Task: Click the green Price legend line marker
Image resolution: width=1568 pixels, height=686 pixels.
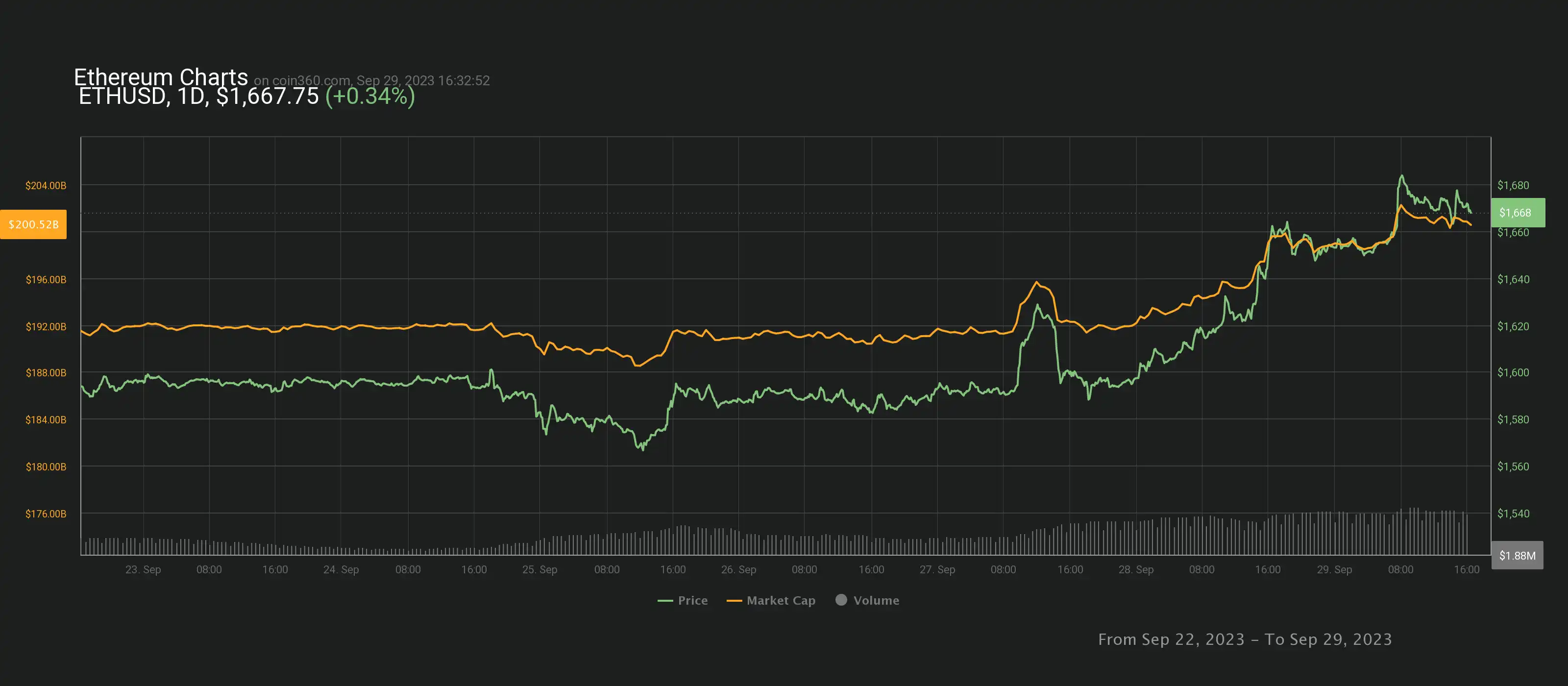Action: (665, 601)
